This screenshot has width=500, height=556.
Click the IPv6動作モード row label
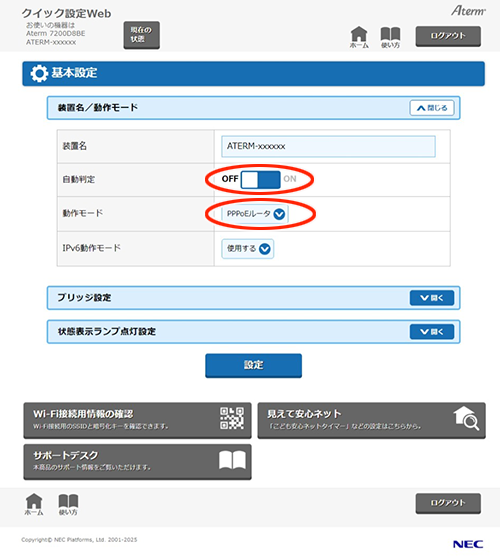point(91,248)
